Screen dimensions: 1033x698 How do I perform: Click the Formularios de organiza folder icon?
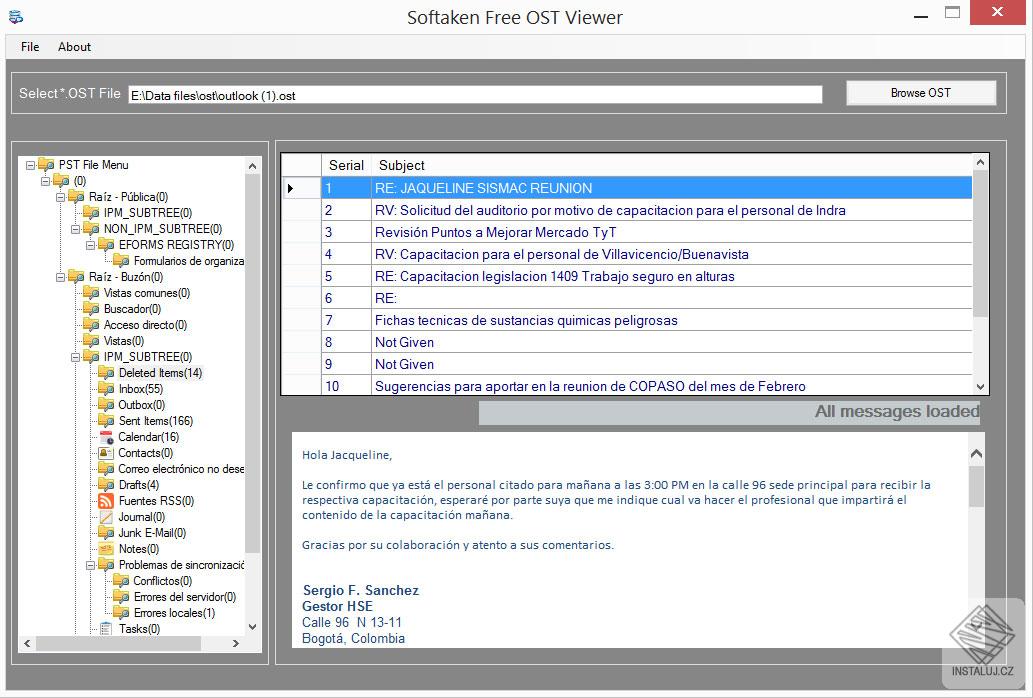[121, 261]
